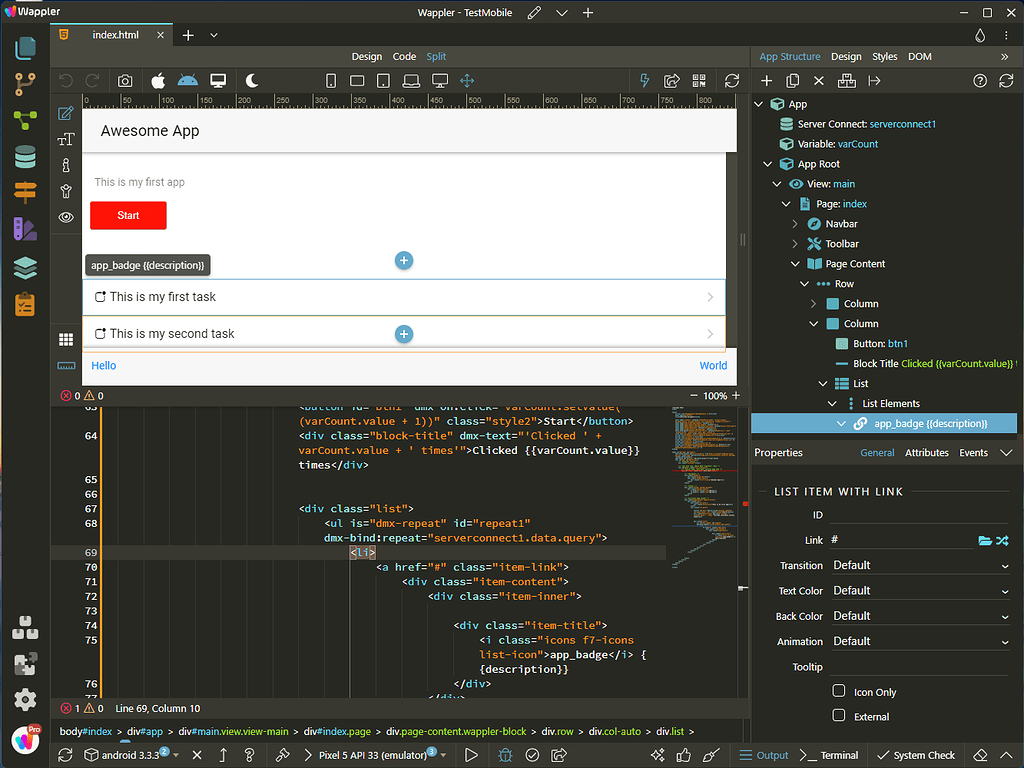Select the Android theme icon

click(187, 81)
